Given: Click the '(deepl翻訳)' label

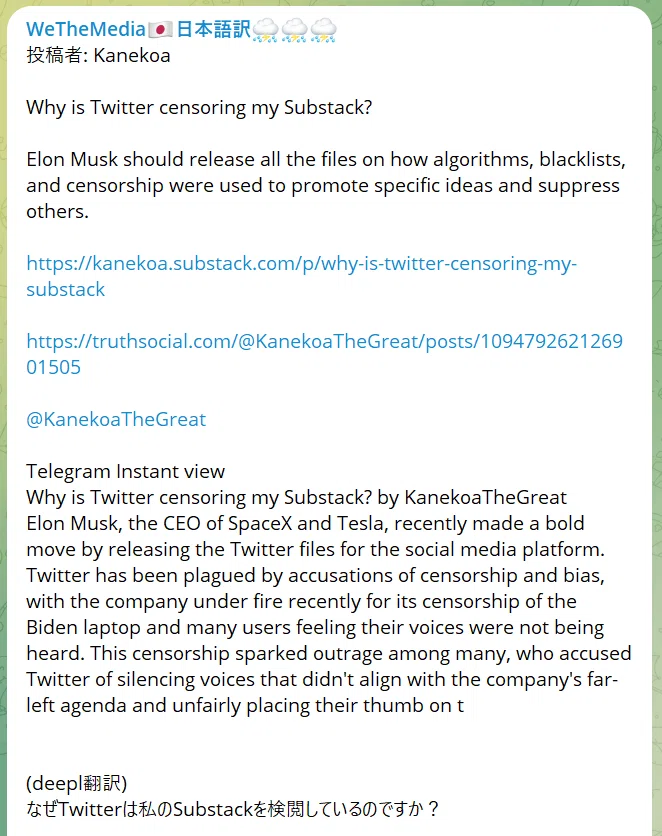Looking at the screenshot, I should point(76,783).
